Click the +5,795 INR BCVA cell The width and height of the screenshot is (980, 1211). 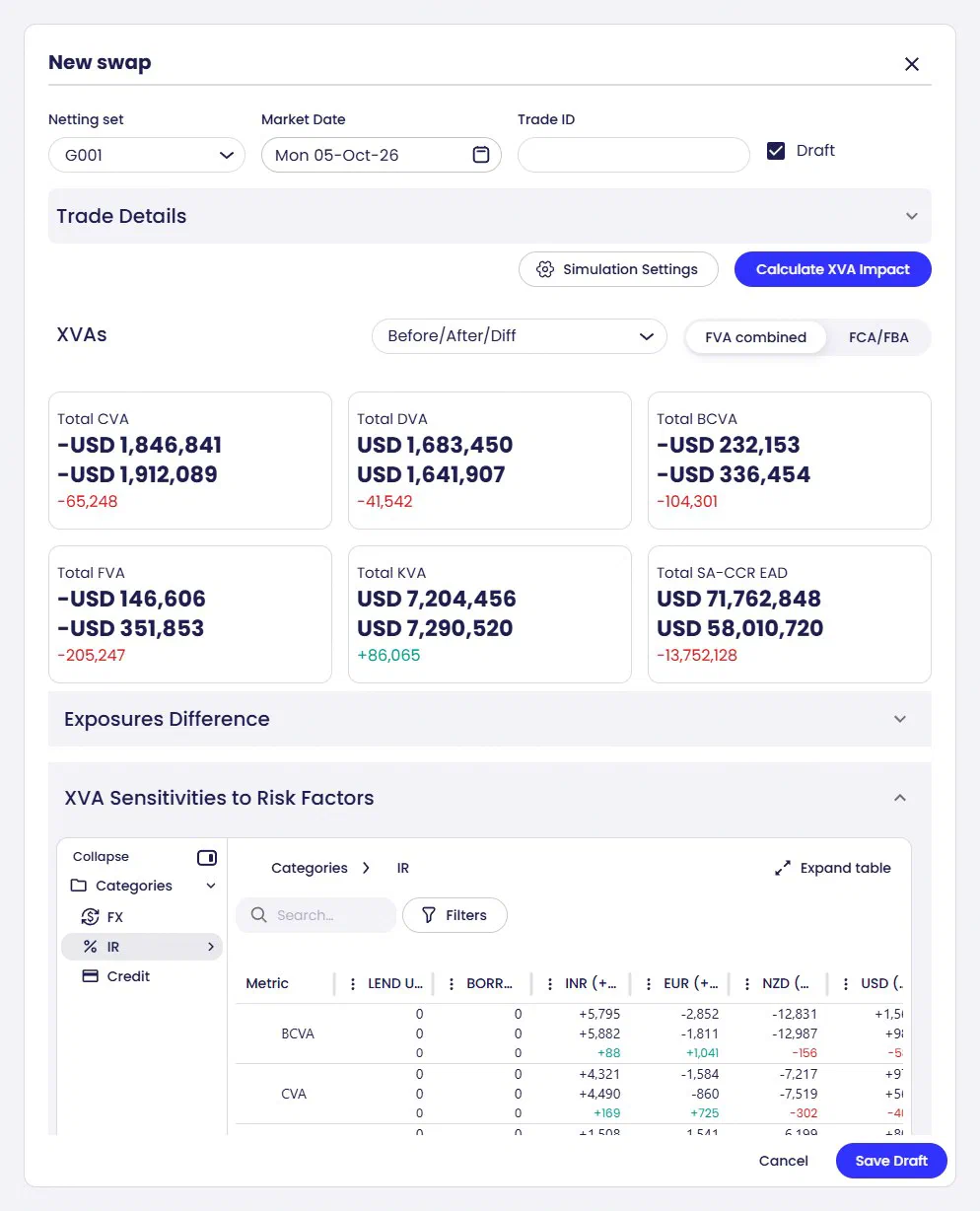point(600,1014)
